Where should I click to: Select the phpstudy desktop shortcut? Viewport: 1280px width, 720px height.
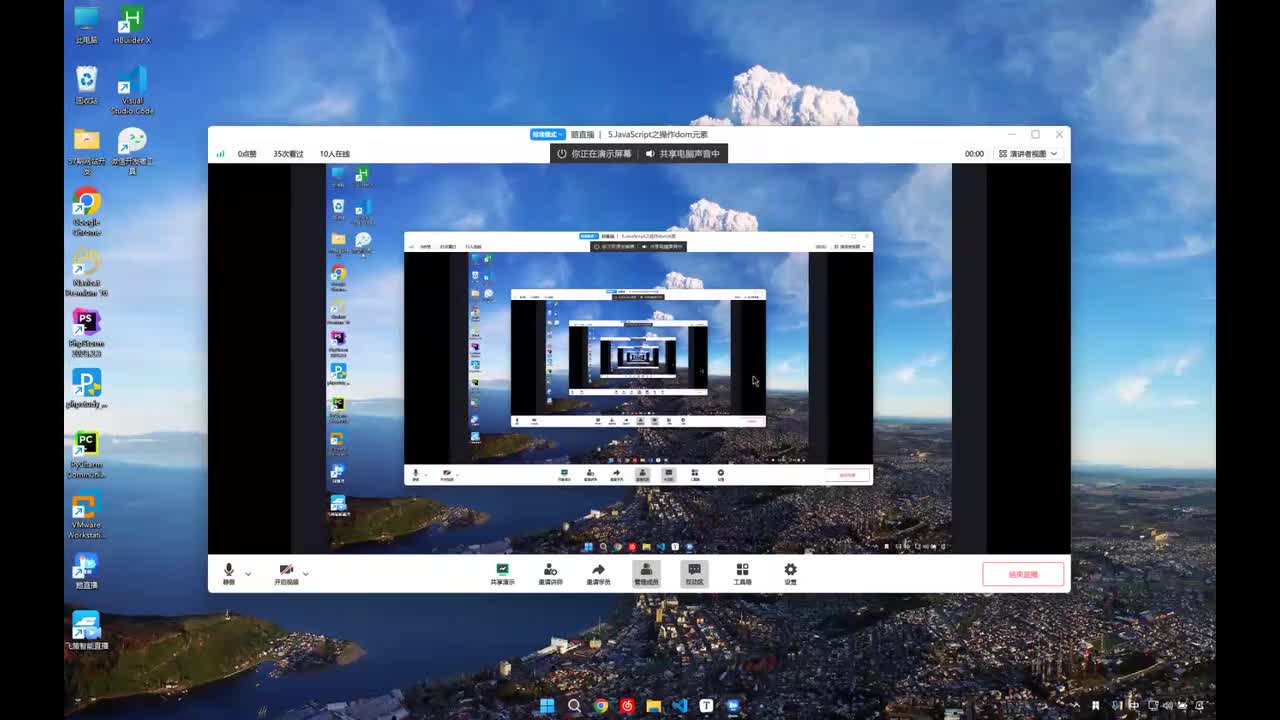click(x=87, y=389)
